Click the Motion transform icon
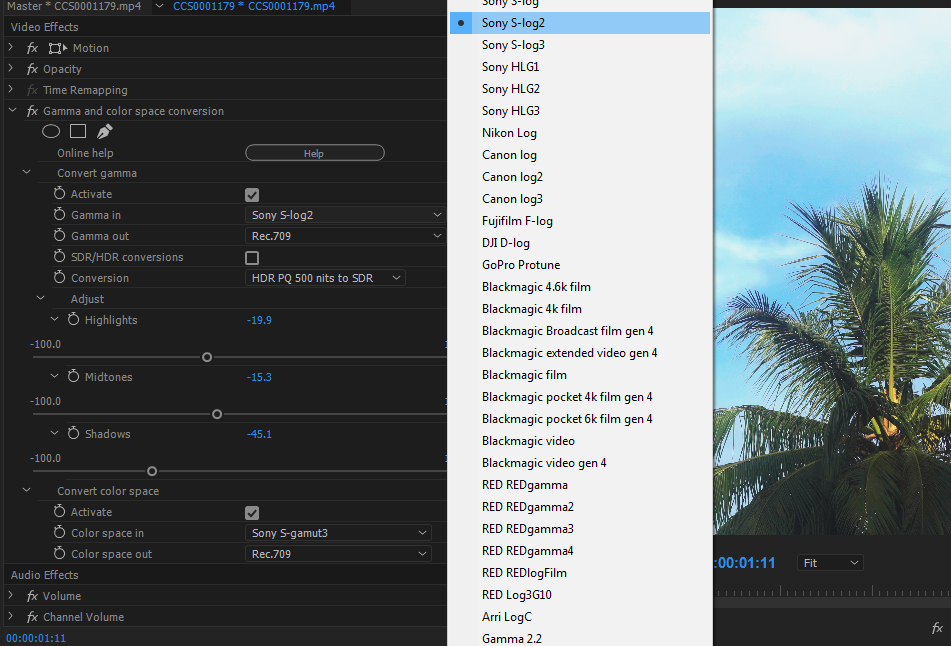This screenshot has height=646, width=951. pos(58,48)
